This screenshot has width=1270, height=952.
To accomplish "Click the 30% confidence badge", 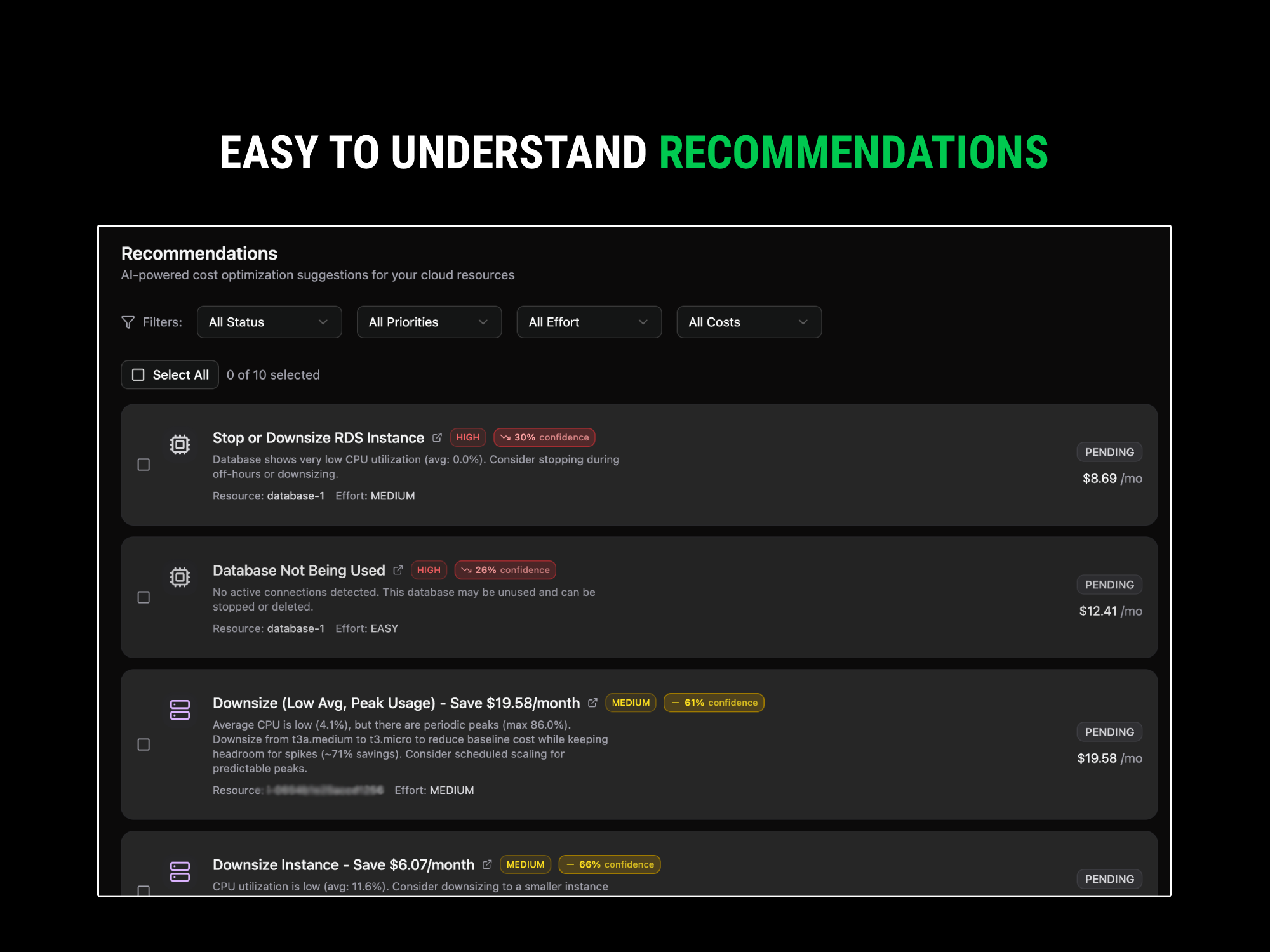I will tap(544, 438).
